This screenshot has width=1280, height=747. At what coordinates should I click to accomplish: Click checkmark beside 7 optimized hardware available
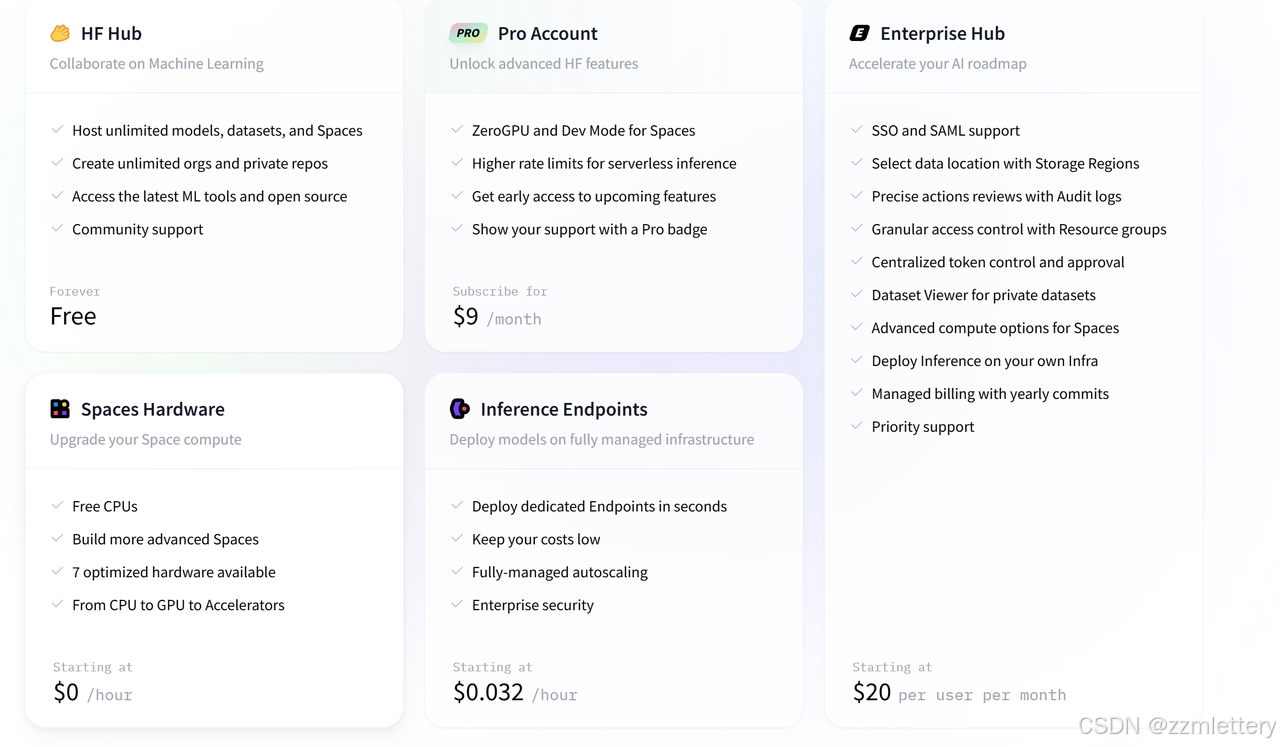pos(57,572)
